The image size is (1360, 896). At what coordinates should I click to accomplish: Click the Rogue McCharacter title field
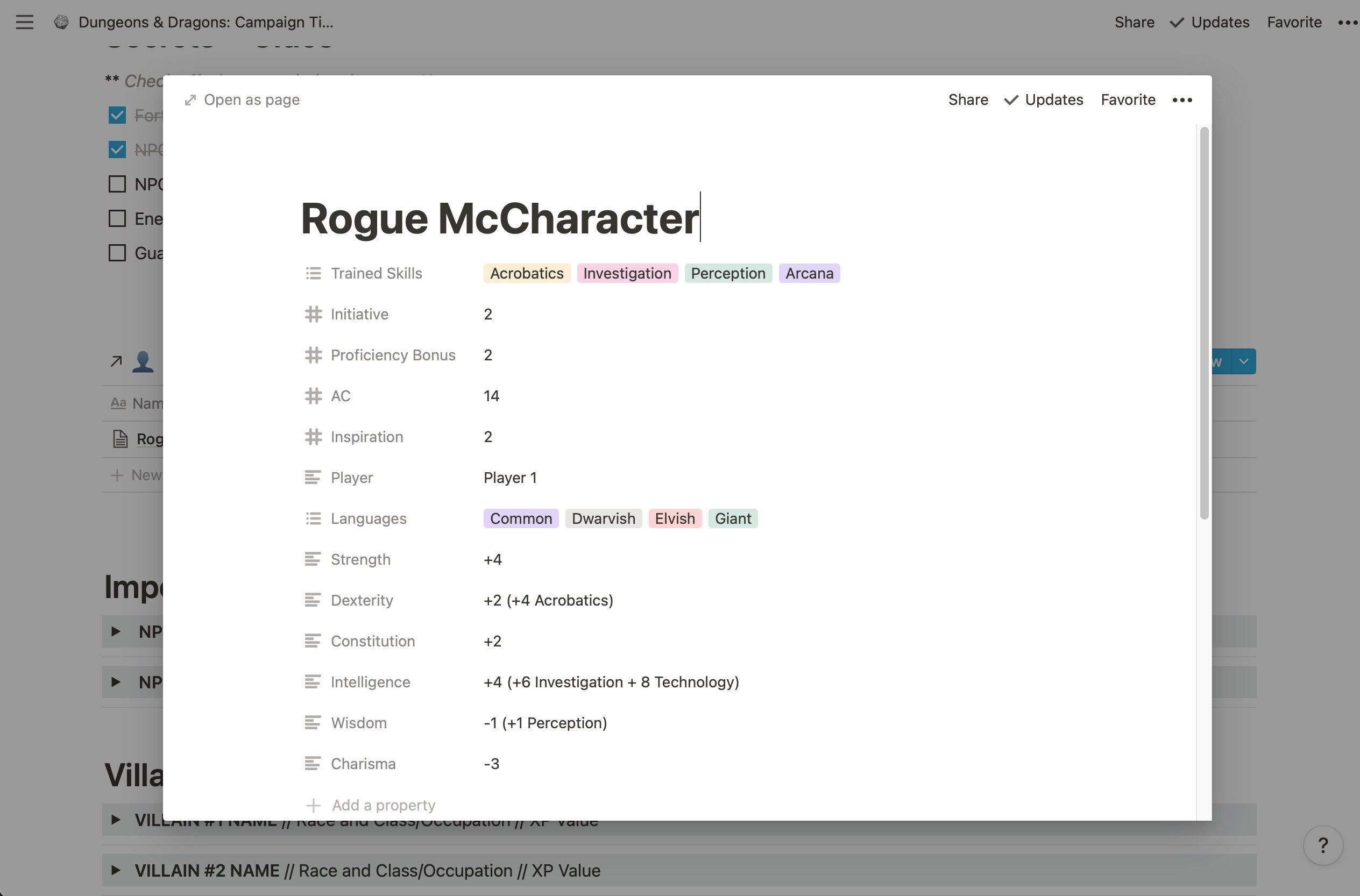click(500, 218)
